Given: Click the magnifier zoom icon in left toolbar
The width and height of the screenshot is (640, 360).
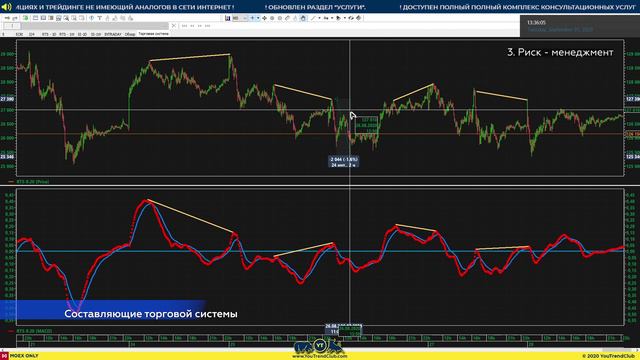Looking at the screenshot, I should tap(66, 18).
